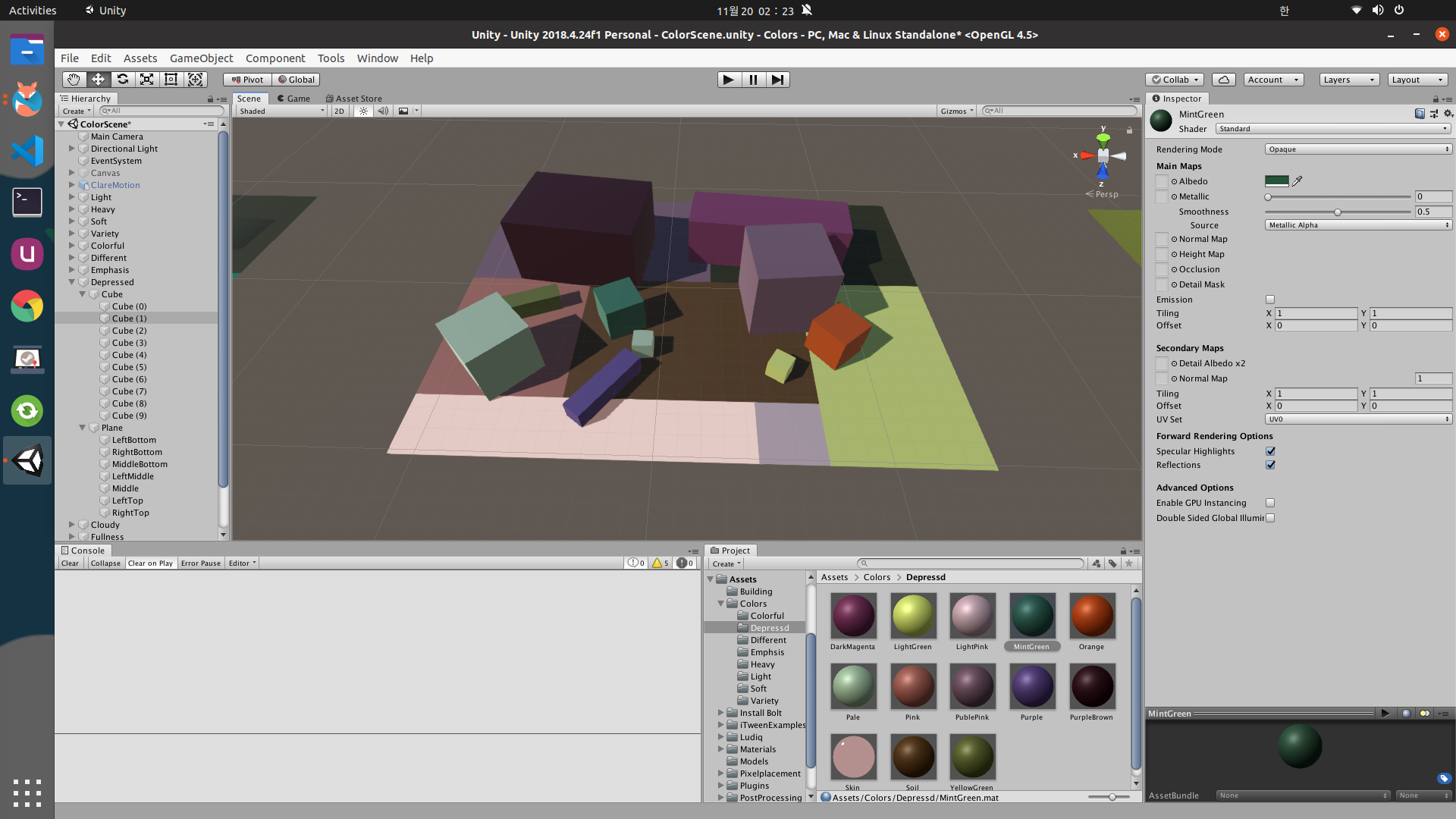Switch to the Game tab
Screen dimensions: 1456x819
pos(293,99)
